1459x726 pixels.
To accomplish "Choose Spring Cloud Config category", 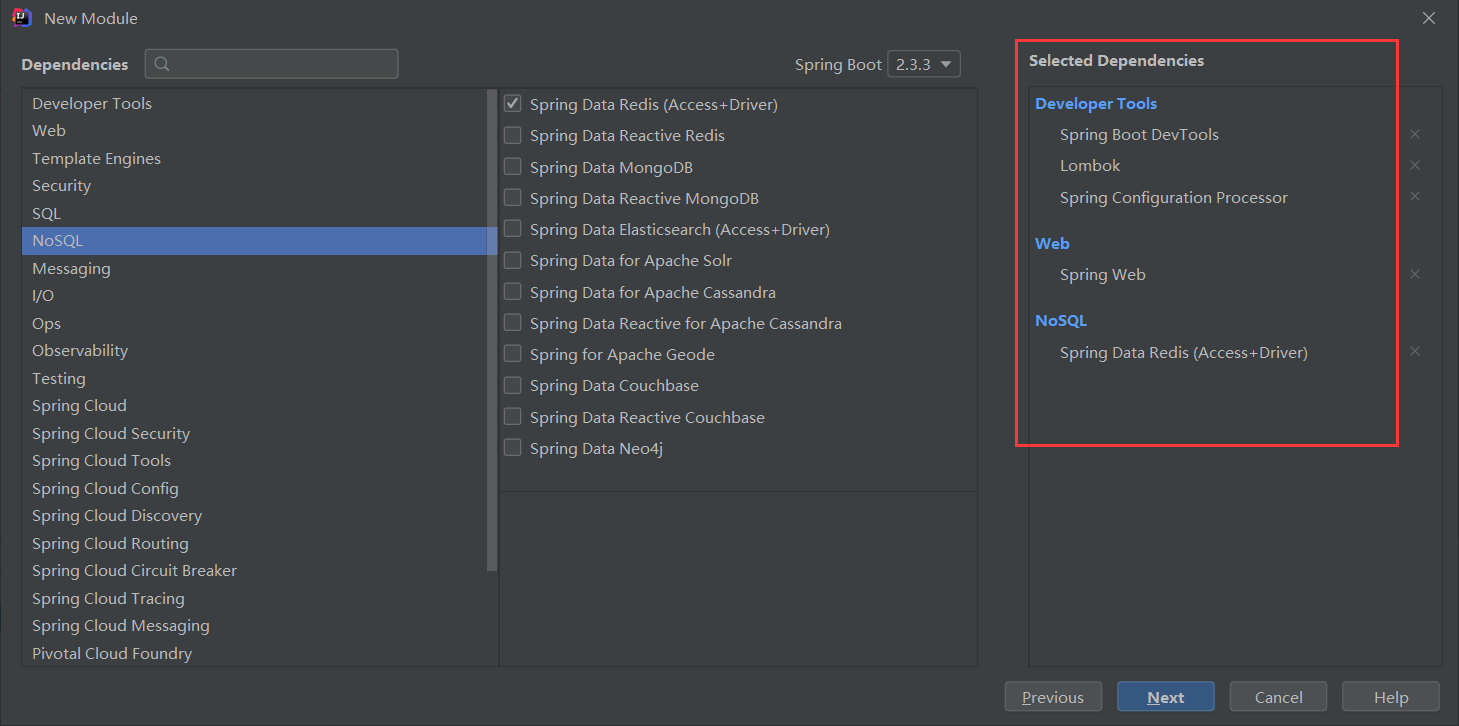I will pos(254,488).
